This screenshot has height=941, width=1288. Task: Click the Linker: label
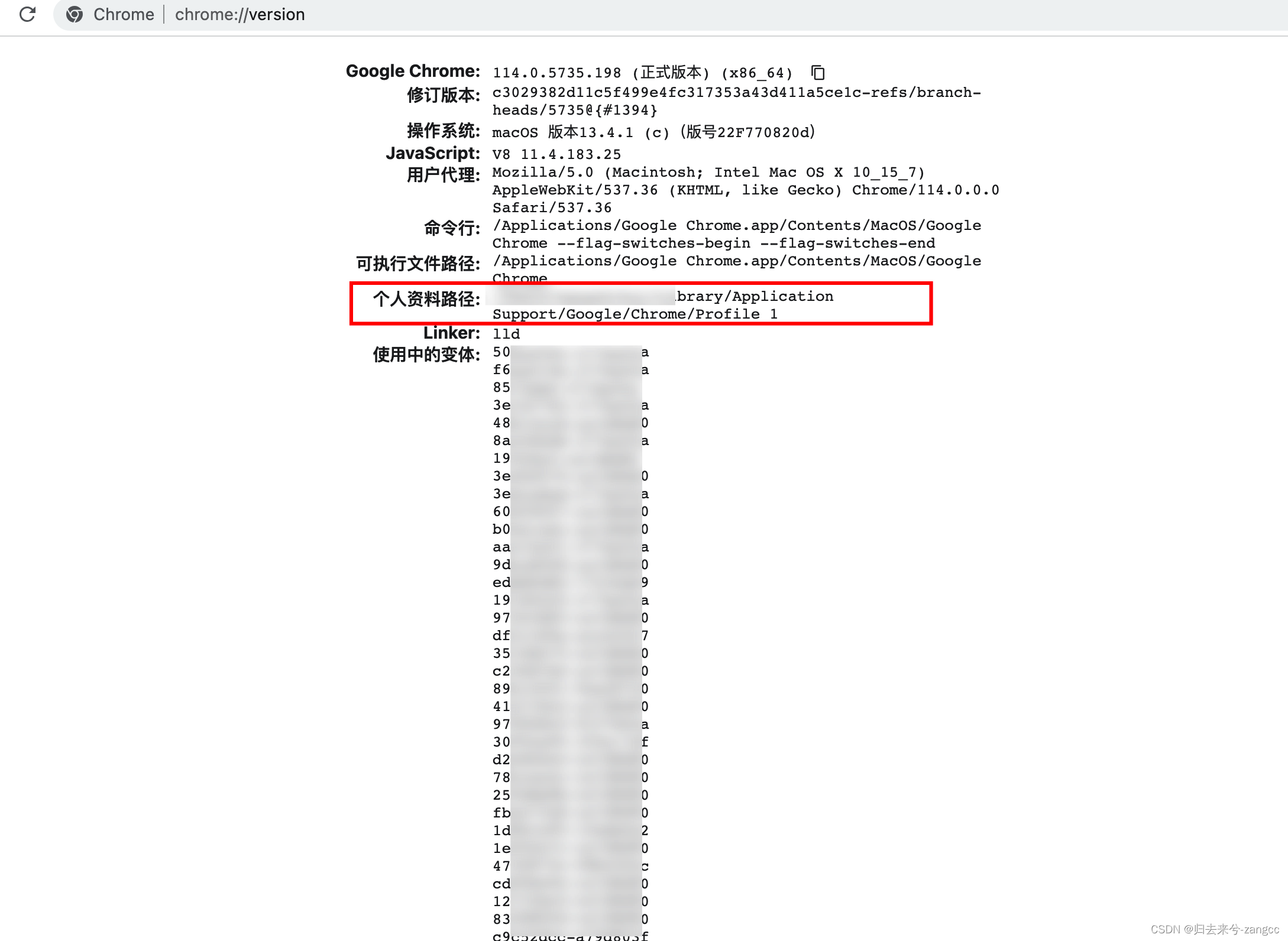coord(452,333)
